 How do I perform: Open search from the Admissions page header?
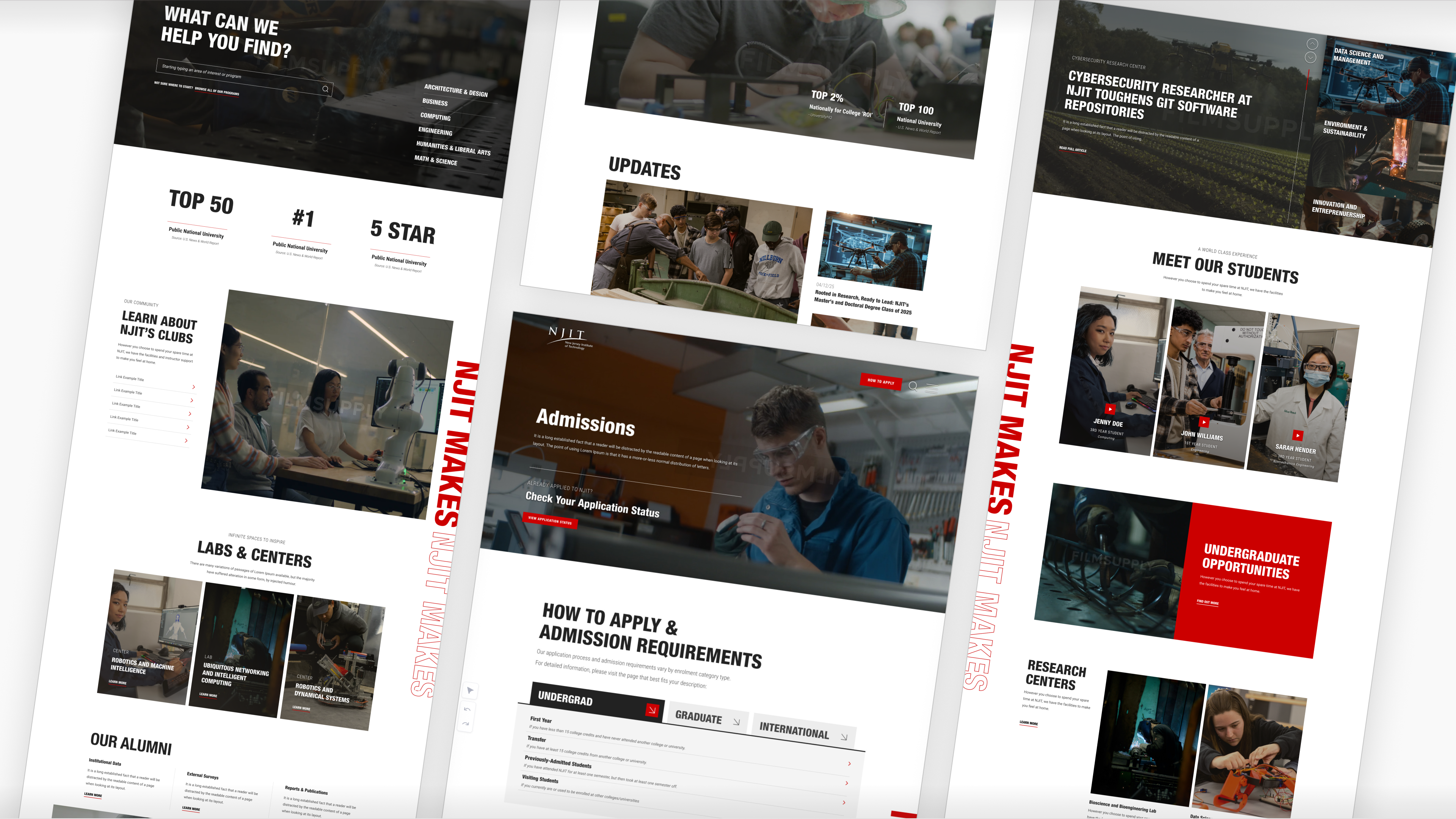(x=913, y=386)
